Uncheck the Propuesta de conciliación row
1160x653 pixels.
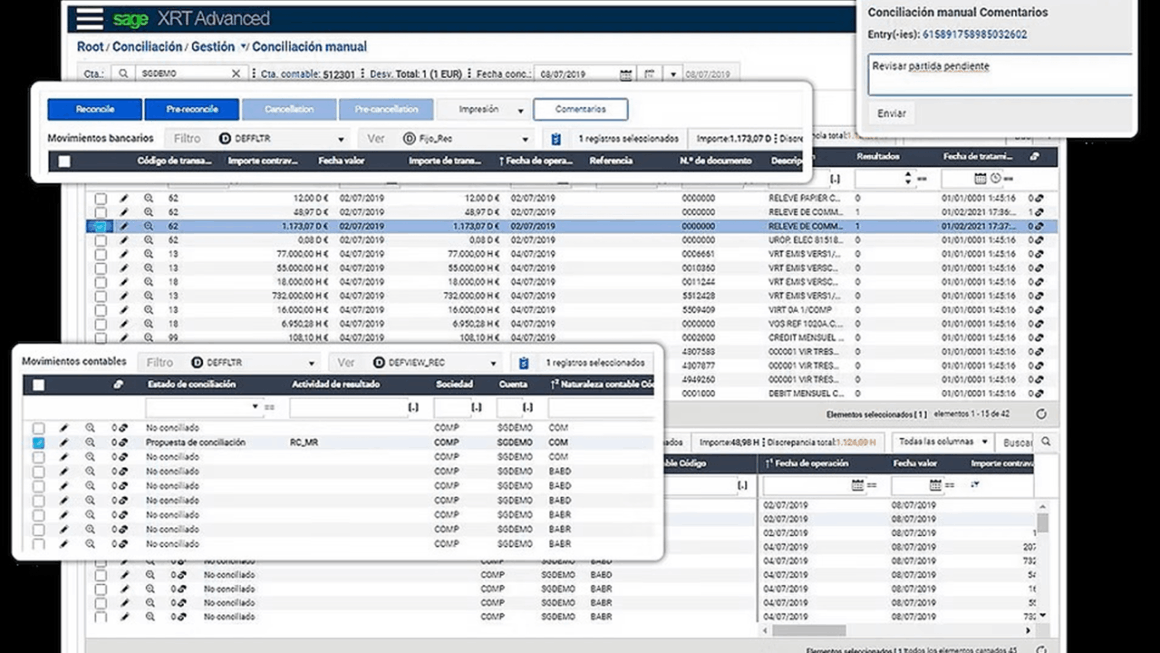[38, 442]
